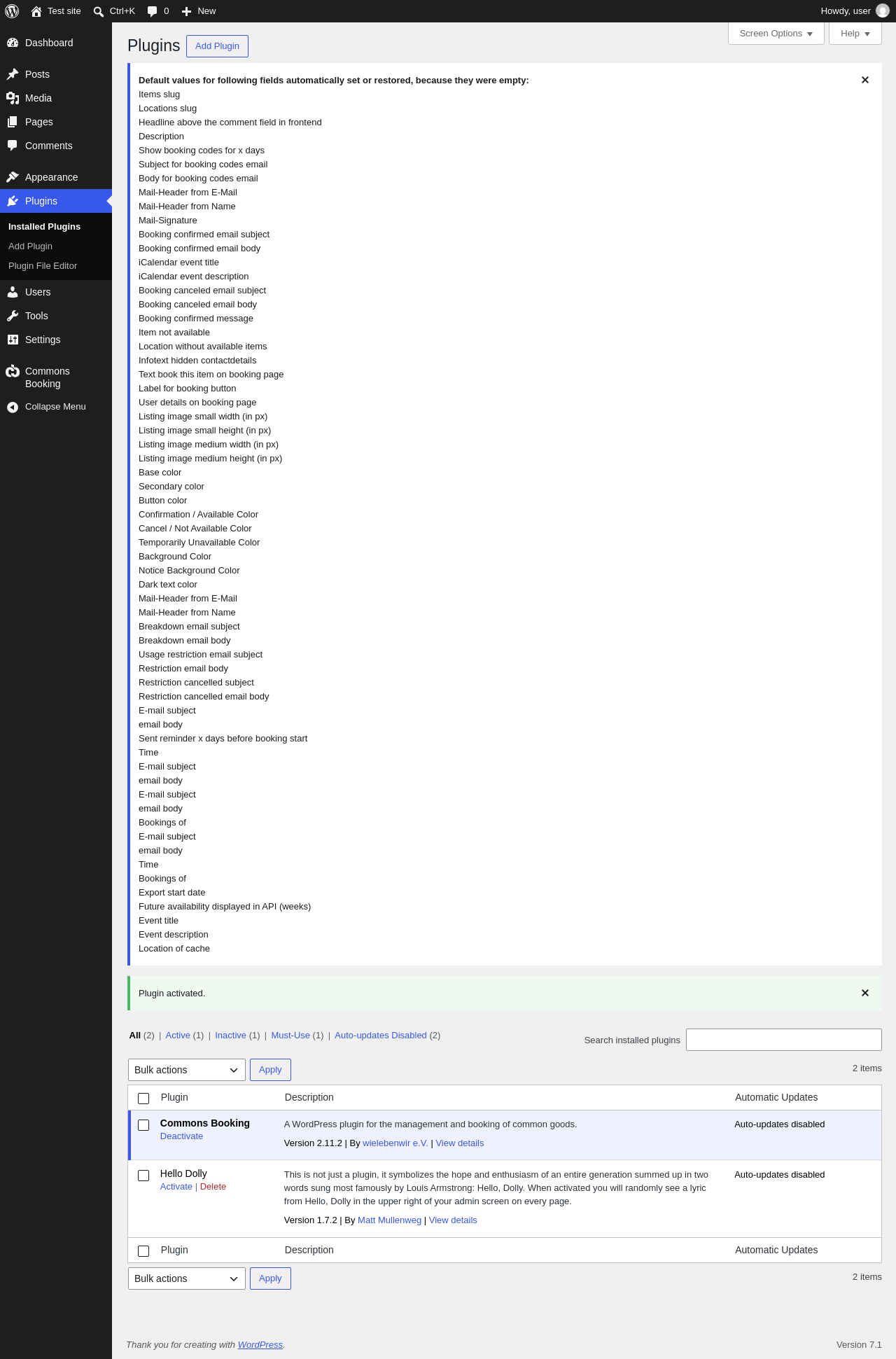Click the Add Plugin button beside heading
Image resolution: width=896 pixels, height=1359 pixels.
(x=217, y=46)
